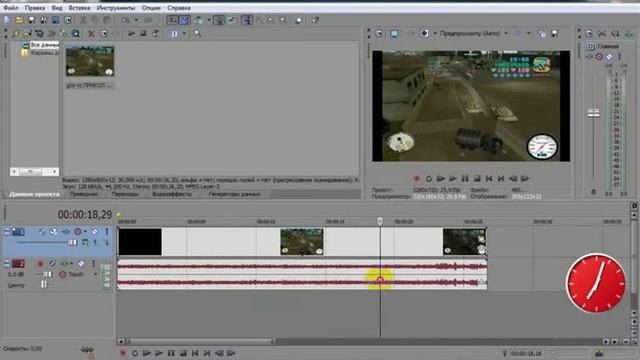Viewport: 640px width, 360px height.
Task: Open automation settings dropdown on video track 1
Action: 85,231
